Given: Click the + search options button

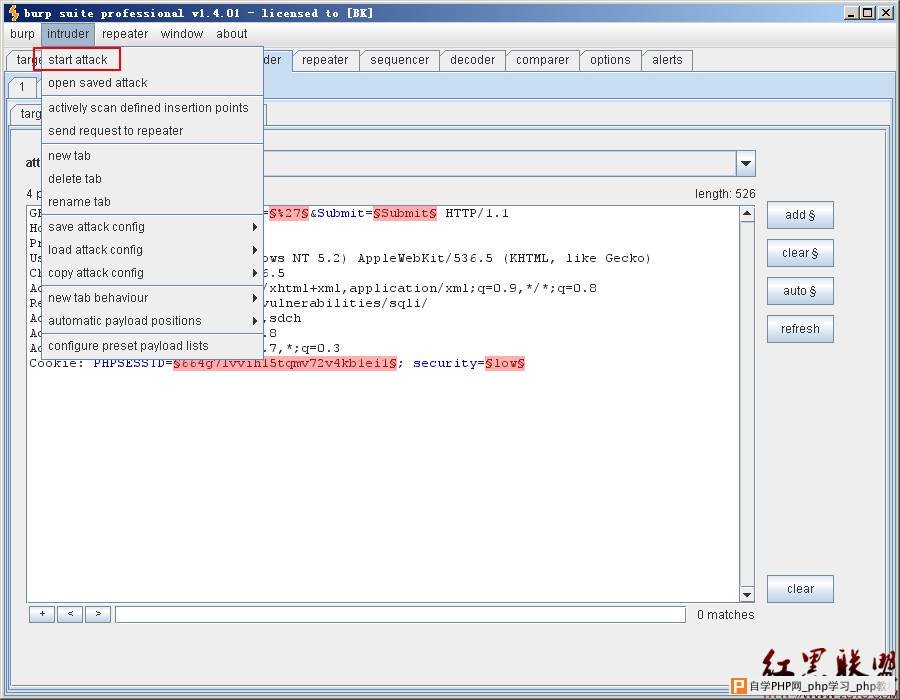Looking at the screenshot, I should 42,615.
